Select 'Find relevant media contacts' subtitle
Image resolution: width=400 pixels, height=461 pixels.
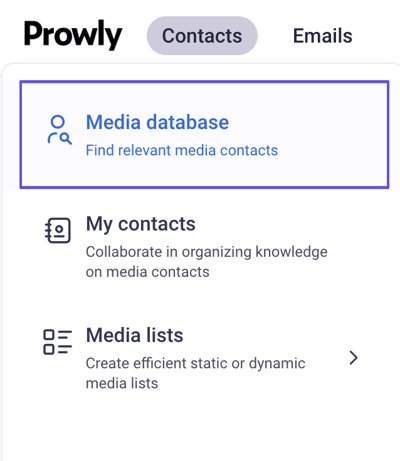coord(182,150)
